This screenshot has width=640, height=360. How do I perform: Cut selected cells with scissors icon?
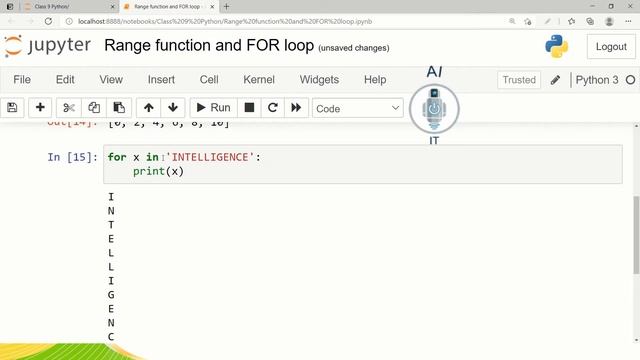pyautogui.click(x=69, y=108)
